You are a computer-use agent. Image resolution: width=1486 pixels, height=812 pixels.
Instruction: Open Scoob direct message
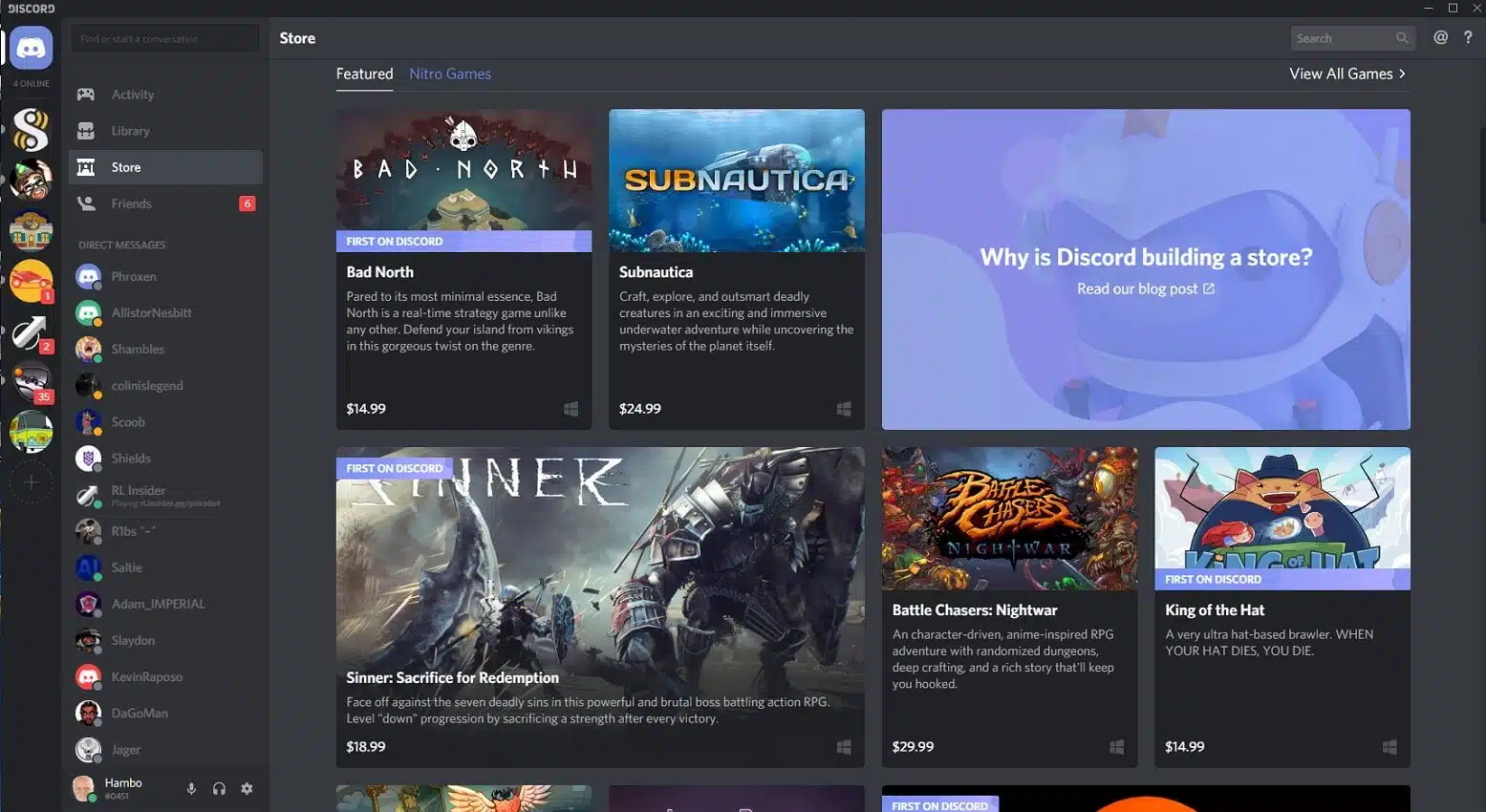point(164,422)
